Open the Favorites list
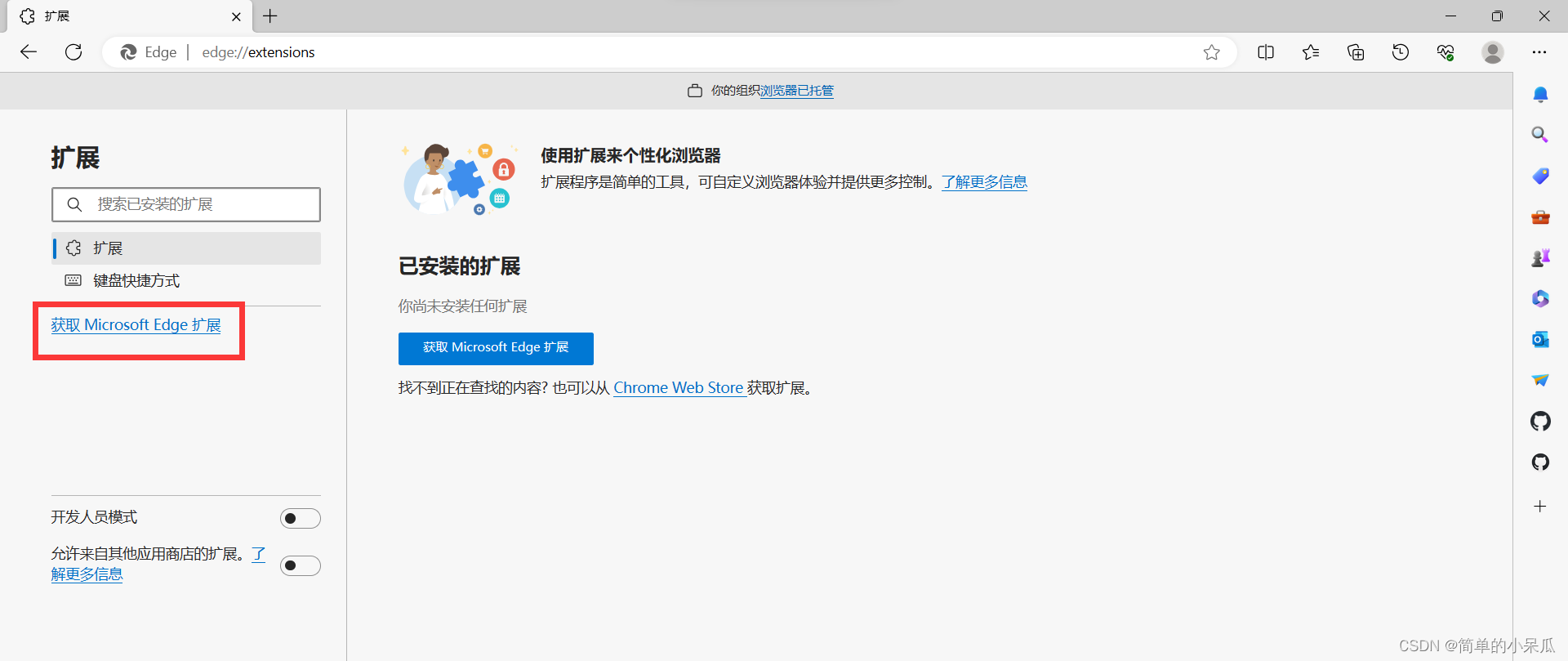This screenshot has width=1568, height=661. point(1311,52)
